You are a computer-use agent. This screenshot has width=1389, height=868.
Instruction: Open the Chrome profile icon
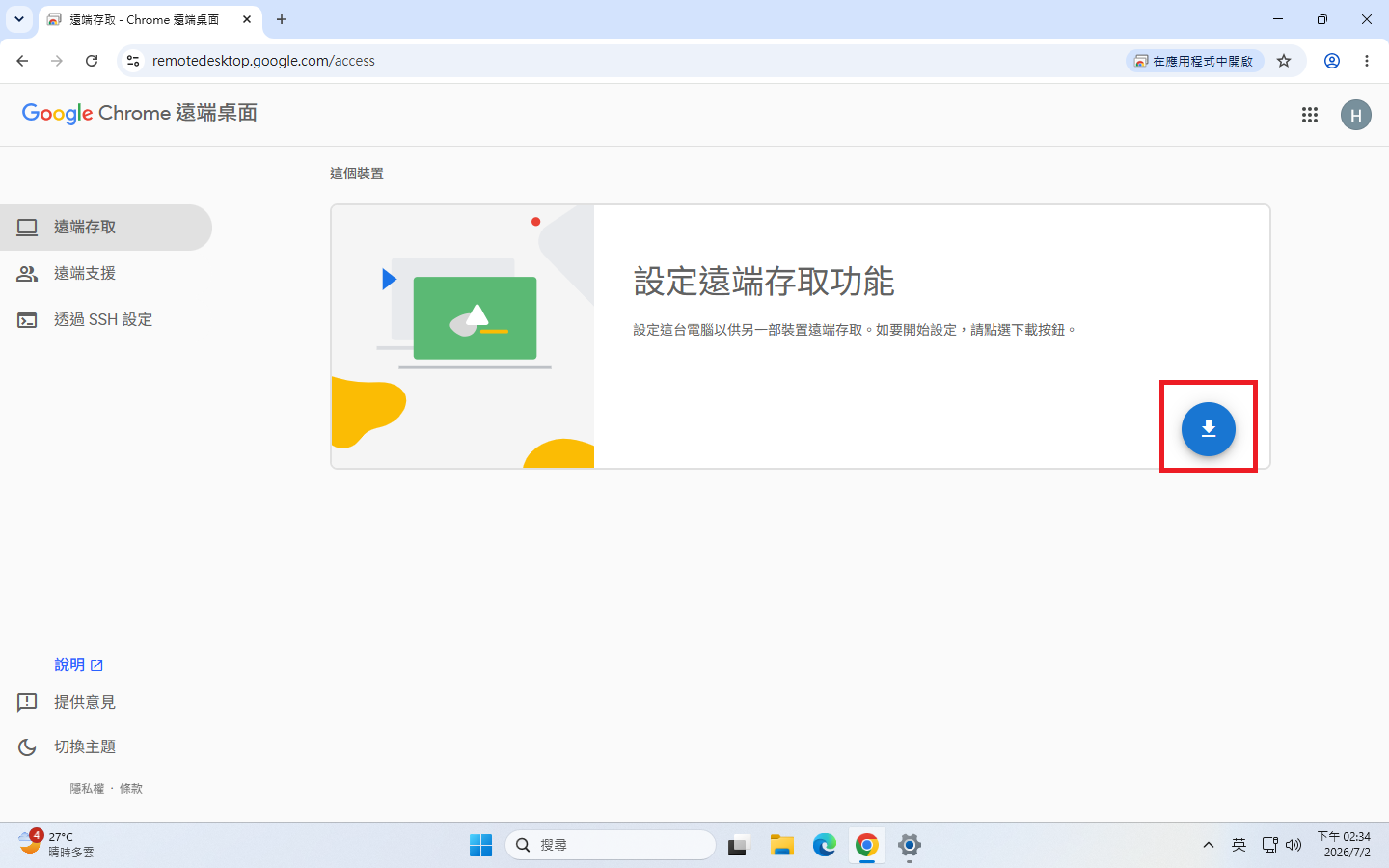[1332, 61]
